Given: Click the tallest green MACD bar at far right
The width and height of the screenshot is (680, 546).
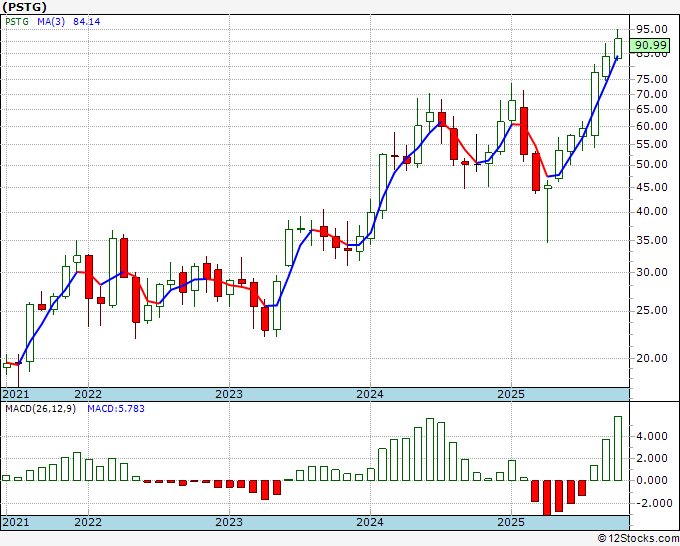Looking at the screenshot, I should pyautogui.click(x=618, y=448).
